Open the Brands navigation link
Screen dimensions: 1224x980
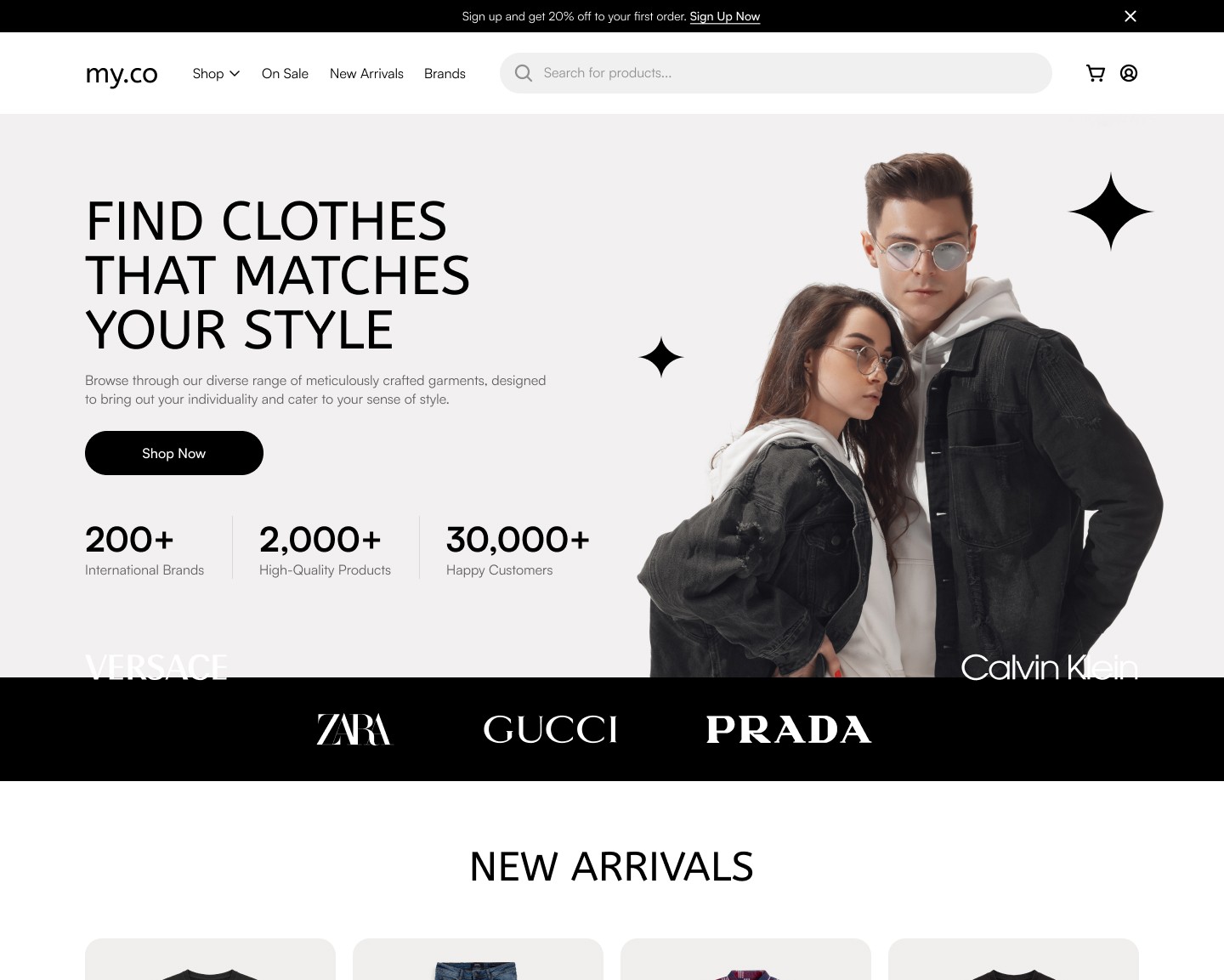tap(445, 73)
